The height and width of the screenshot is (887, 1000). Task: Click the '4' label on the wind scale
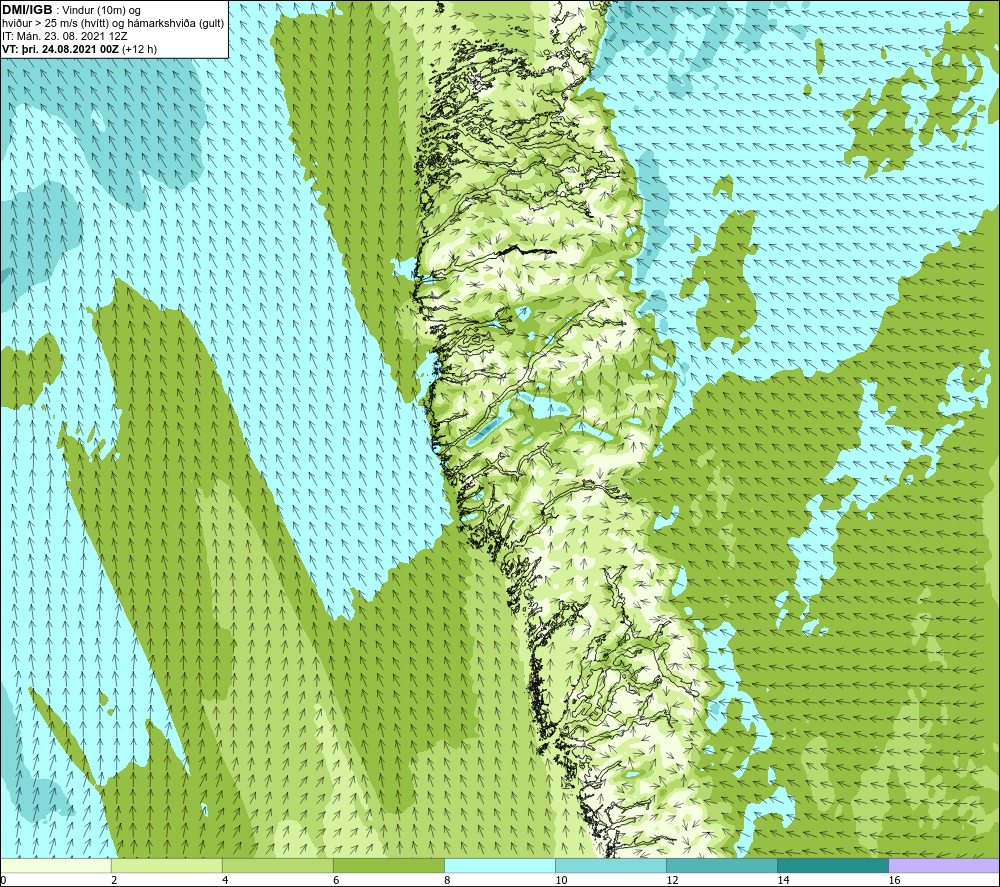point(225,881)
